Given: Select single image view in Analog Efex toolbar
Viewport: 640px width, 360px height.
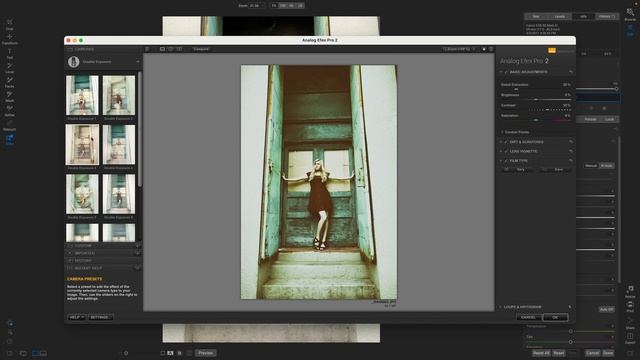Looking at the screenshot, I should [x=162, y=49].
